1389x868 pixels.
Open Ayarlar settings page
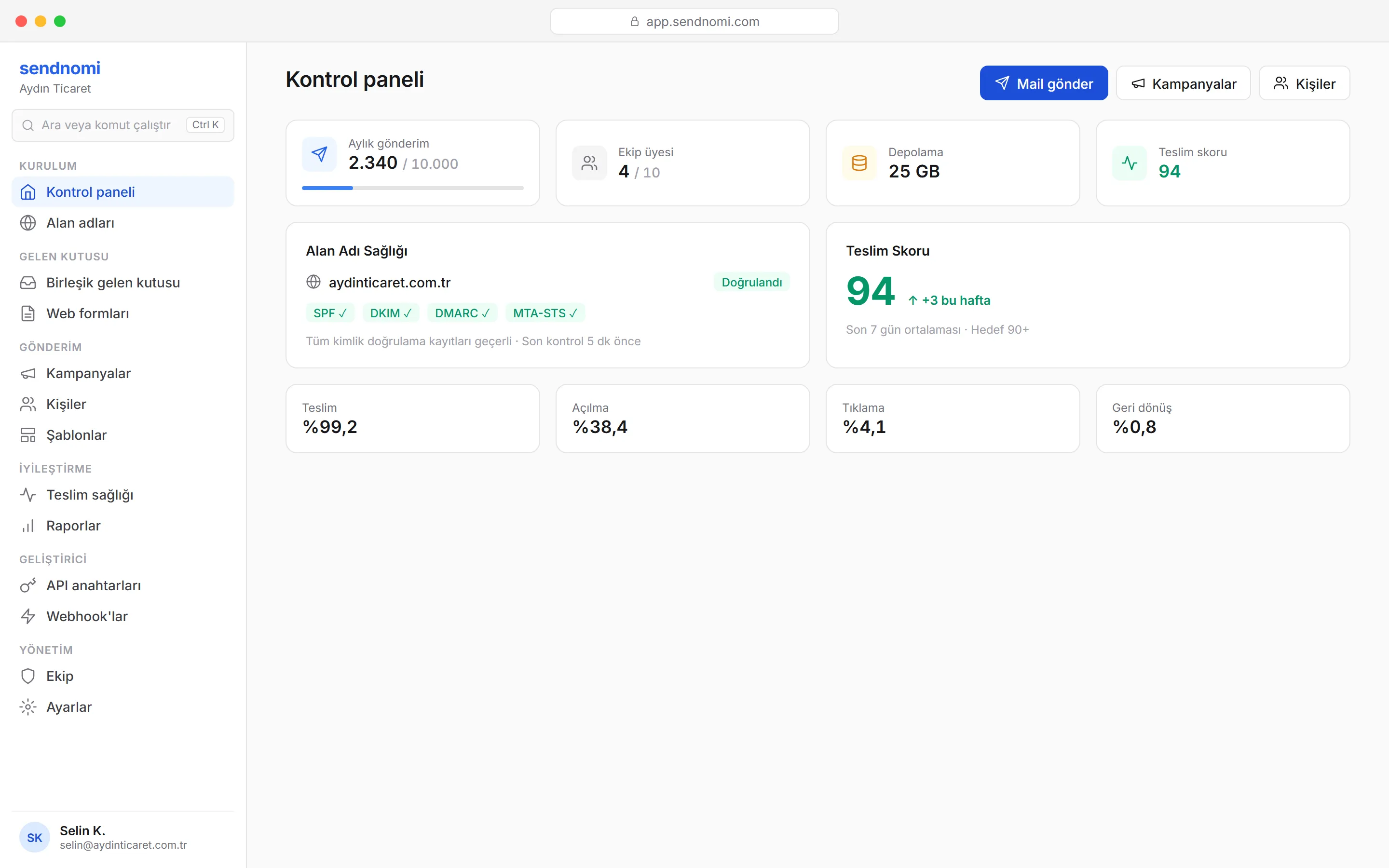point(123,707)
